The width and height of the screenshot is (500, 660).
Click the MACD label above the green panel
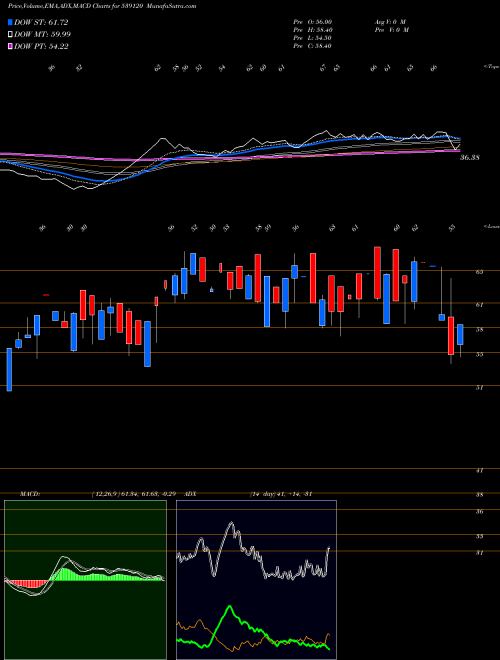pyautogui.click(x=30, y=494)
